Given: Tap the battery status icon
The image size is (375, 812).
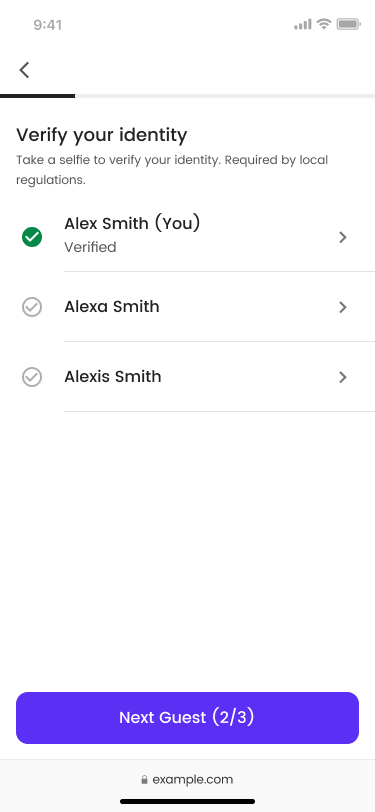Looking at the screenshot, I should 349,24.
